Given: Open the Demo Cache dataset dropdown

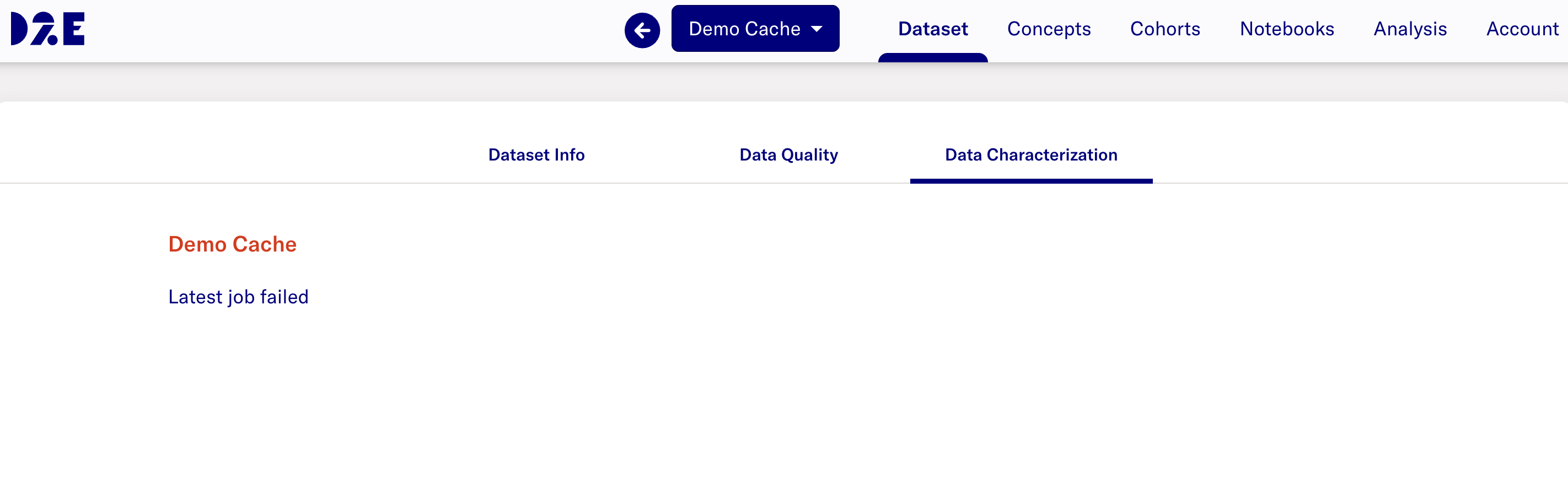Looking at the screenshot, I should 744,29.
